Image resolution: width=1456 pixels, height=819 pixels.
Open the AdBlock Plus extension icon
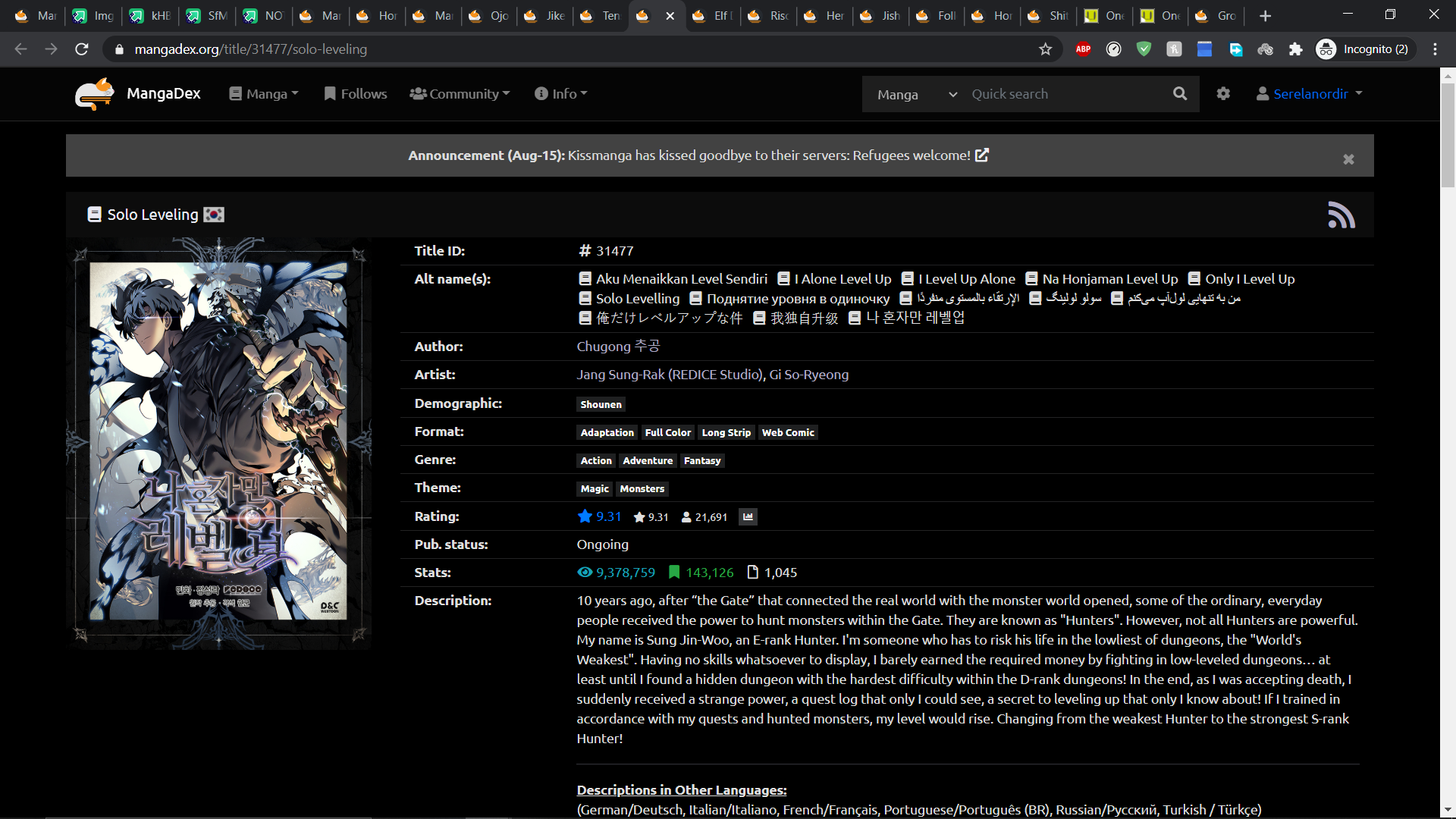point(1083,49)
